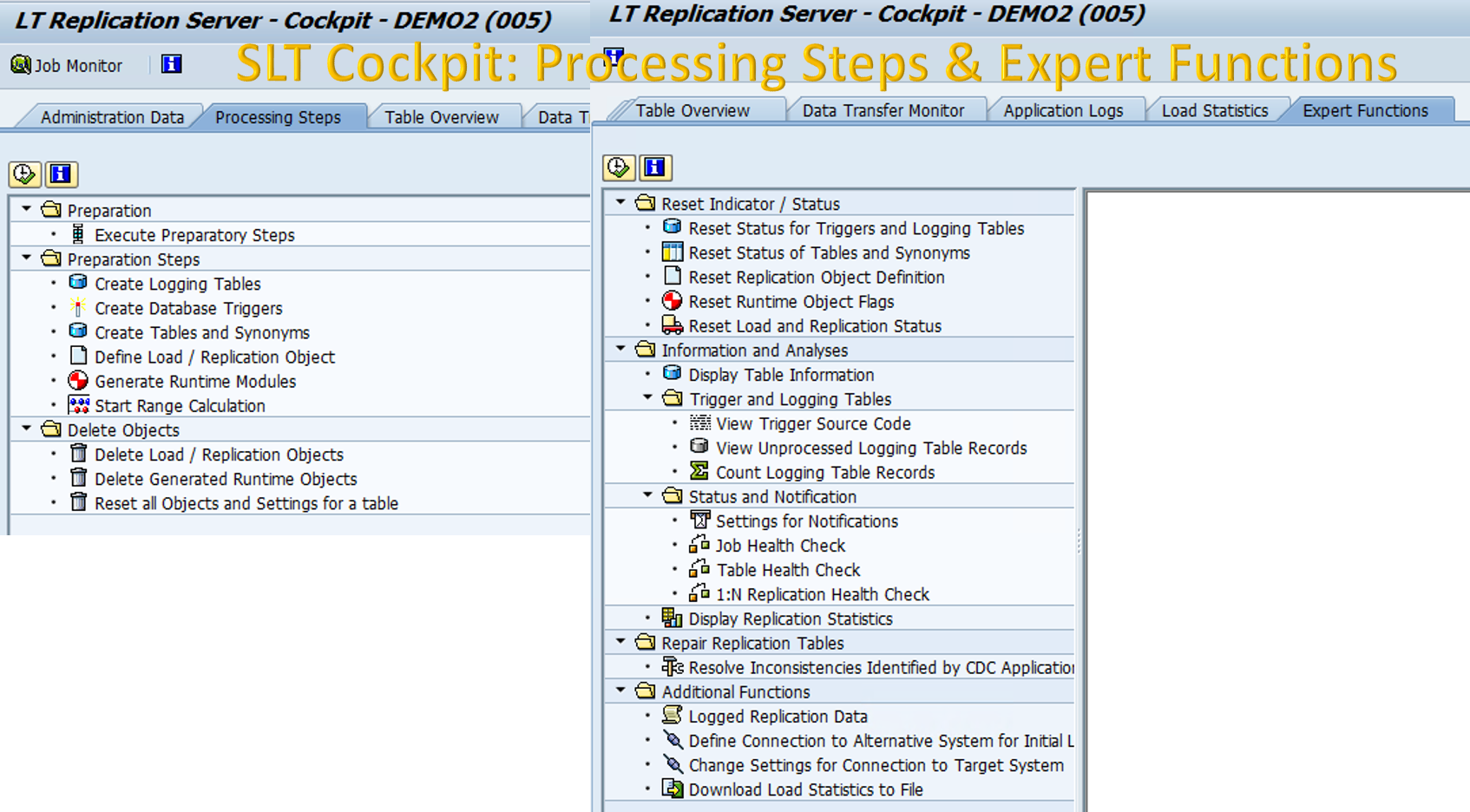Select the Create Database Triggers icon
The image size is (1470, 812).
point(77,308)
